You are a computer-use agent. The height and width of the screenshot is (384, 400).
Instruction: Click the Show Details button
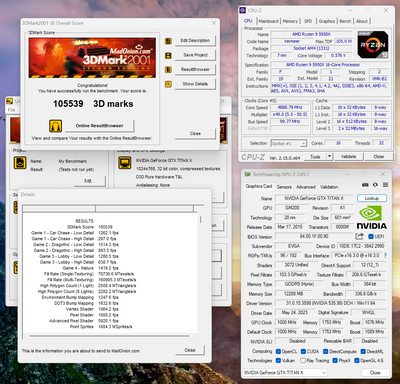click(195, 84)
